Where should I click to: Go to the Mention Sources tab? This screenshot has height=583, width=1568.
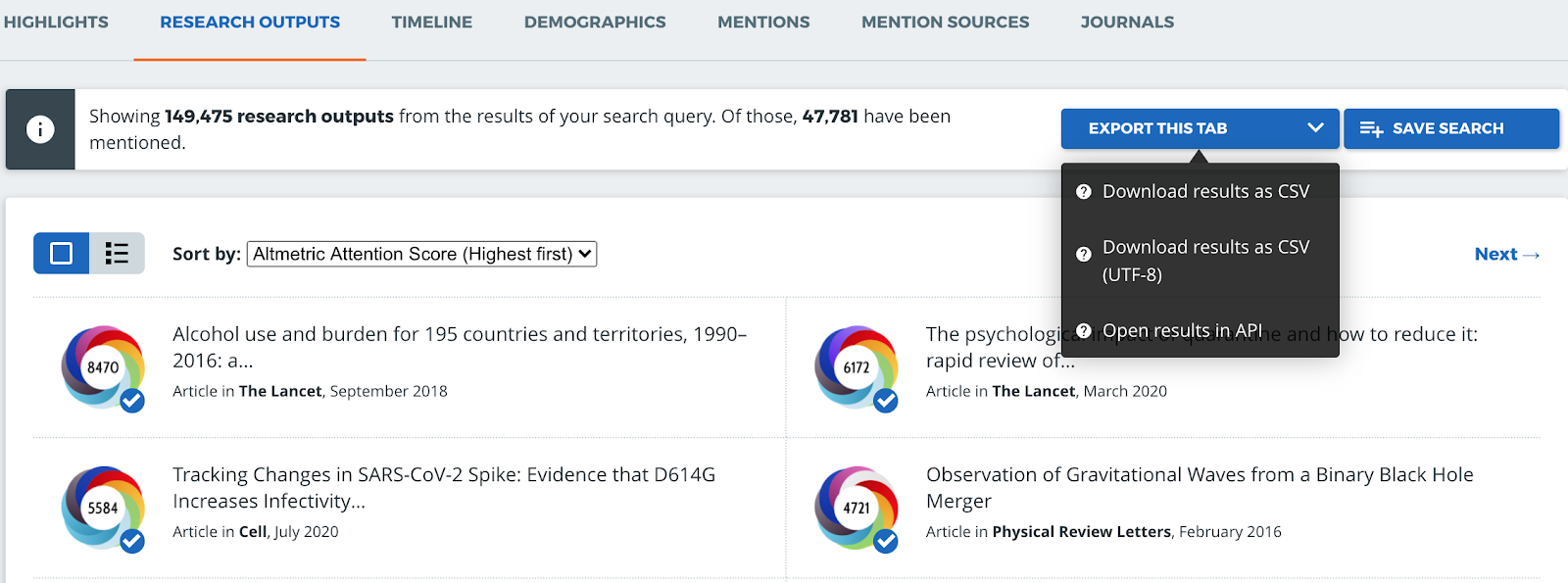click(x=945, y=23)
